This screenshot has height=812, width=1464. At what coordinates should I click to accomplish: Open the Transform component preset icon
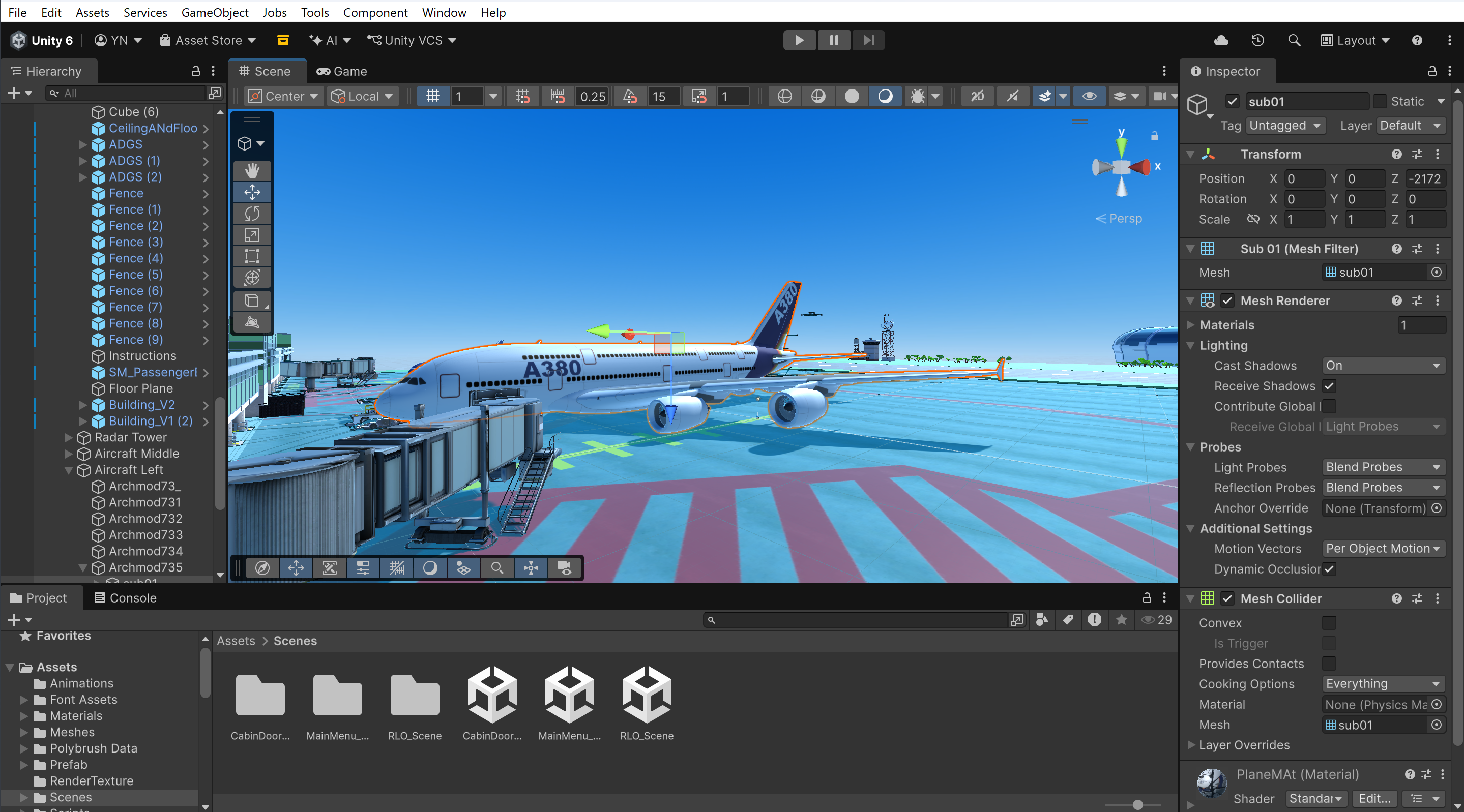point(1417,154)
